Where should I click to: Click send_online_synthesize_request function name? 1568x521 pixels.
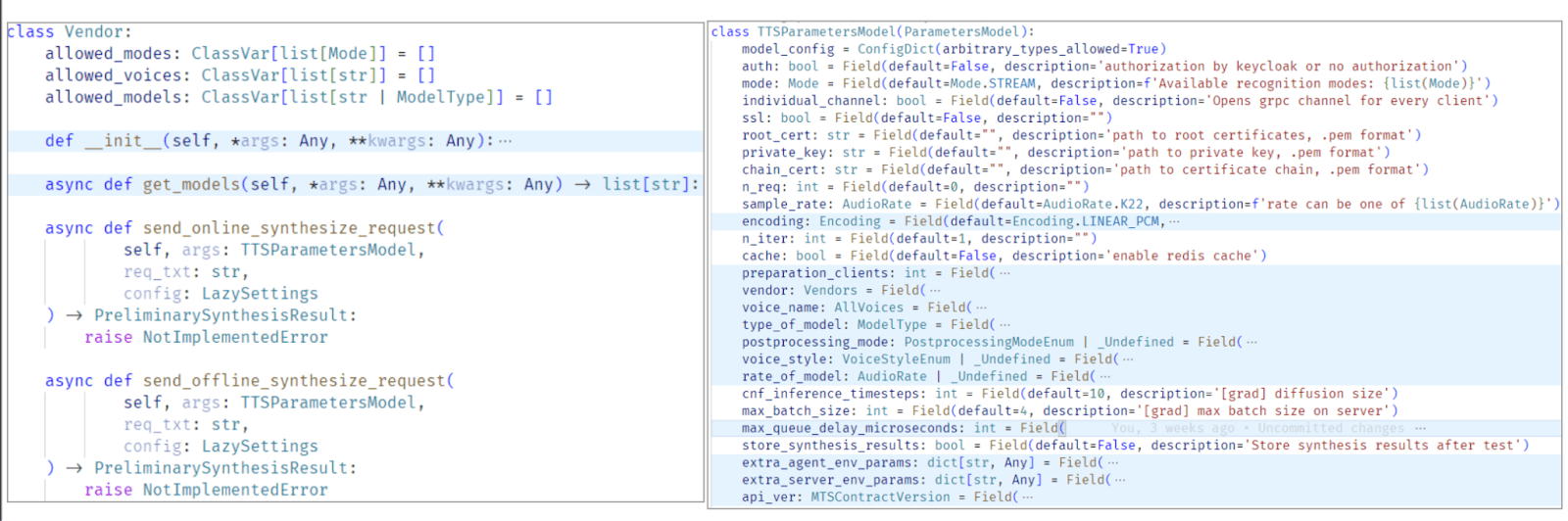pos(289,228)
